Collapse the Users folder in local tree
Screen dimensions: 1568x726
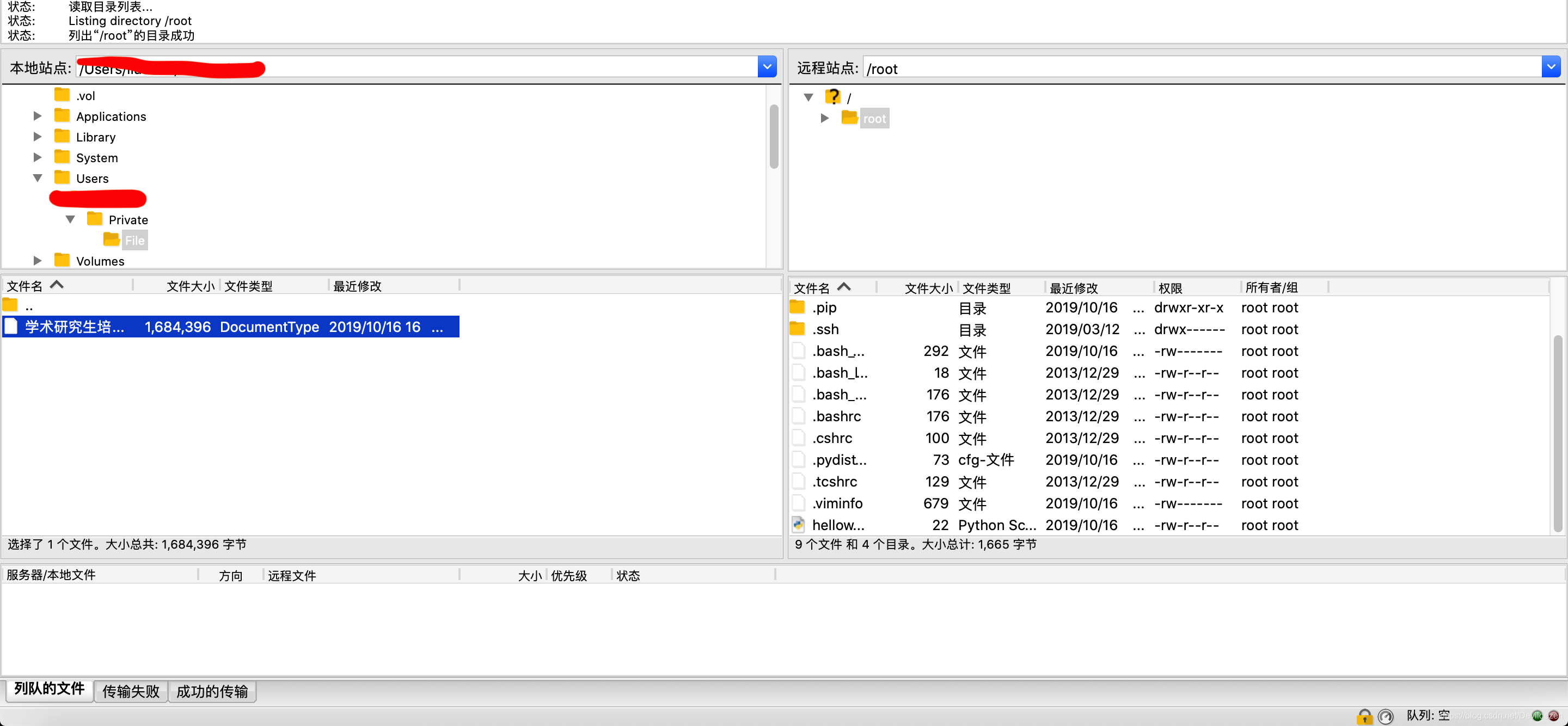pos(38,178)
